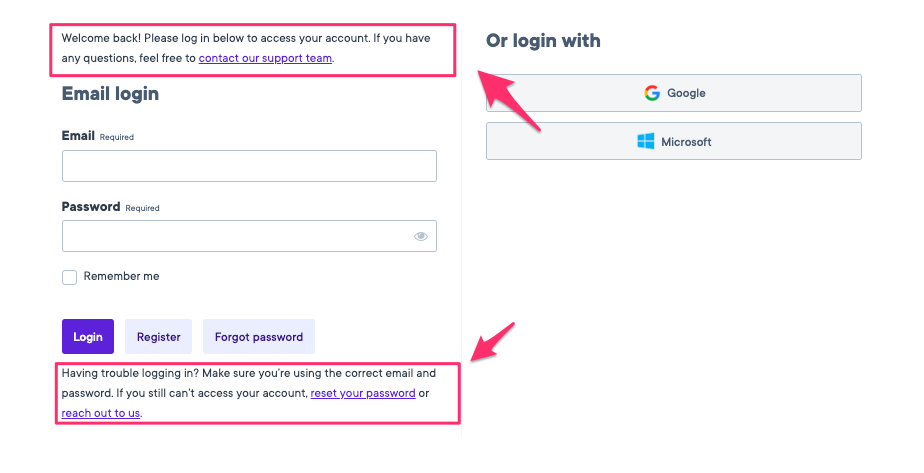Show password using the eye icon
Viewport: 924px width, 473px height.
(421, 236)
